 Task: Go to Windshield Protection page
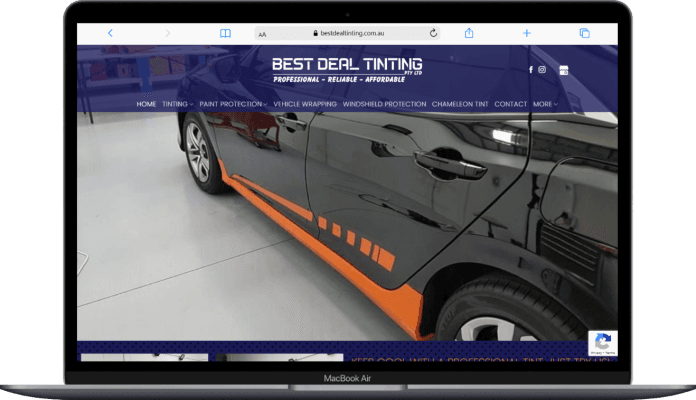[384, 104]
